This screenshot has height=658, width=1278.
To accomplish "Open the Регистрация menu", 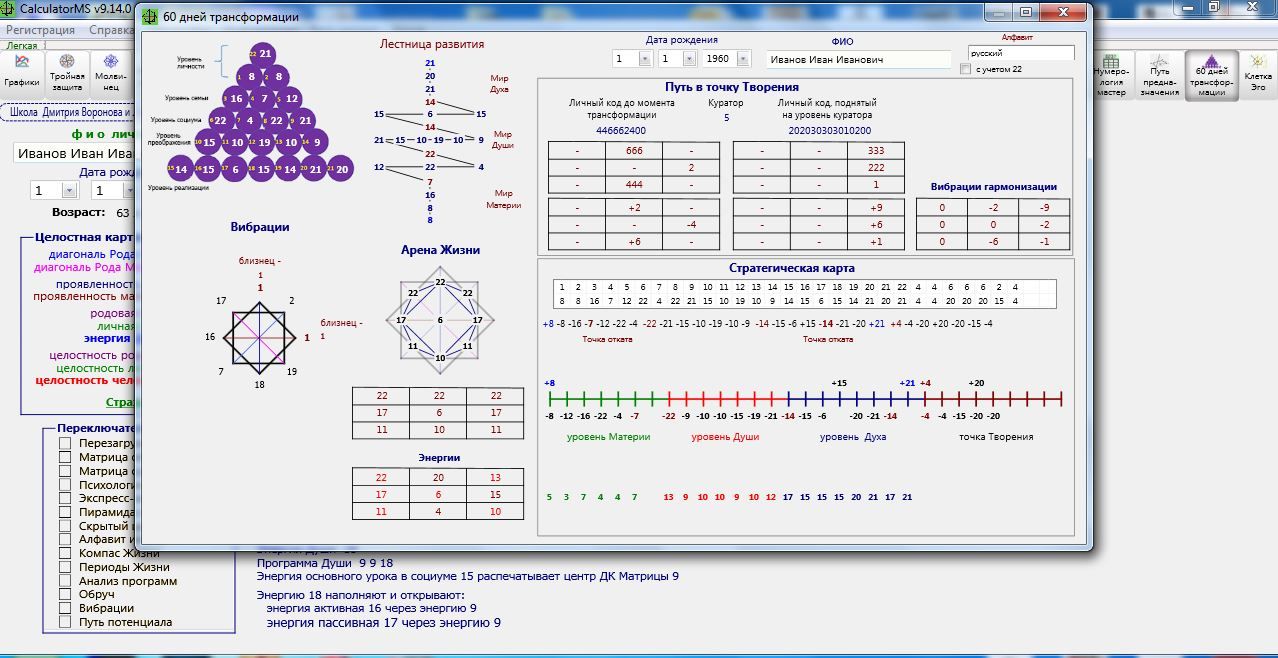I will (x=40, y=30).
